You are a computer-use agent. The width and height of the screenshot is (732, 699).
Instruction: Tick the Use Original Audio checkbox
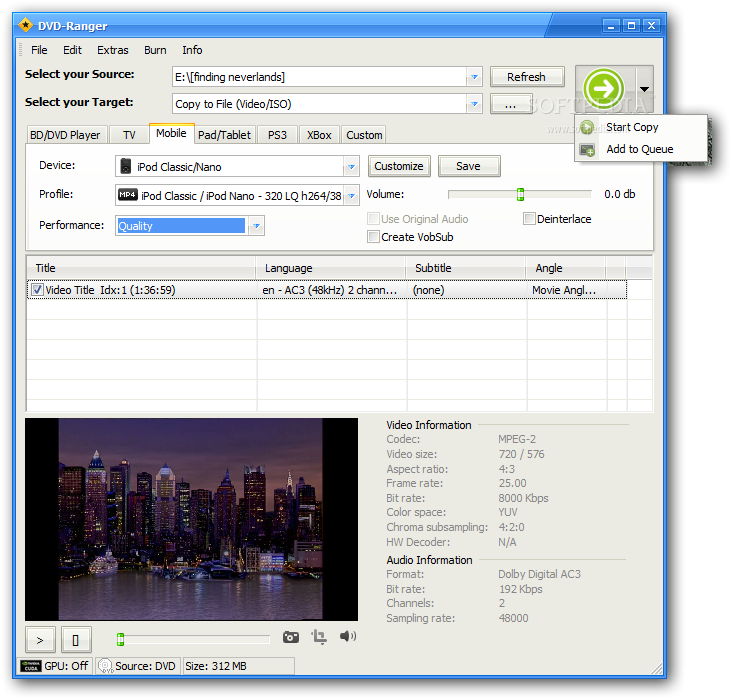click(x=373, y=219)
